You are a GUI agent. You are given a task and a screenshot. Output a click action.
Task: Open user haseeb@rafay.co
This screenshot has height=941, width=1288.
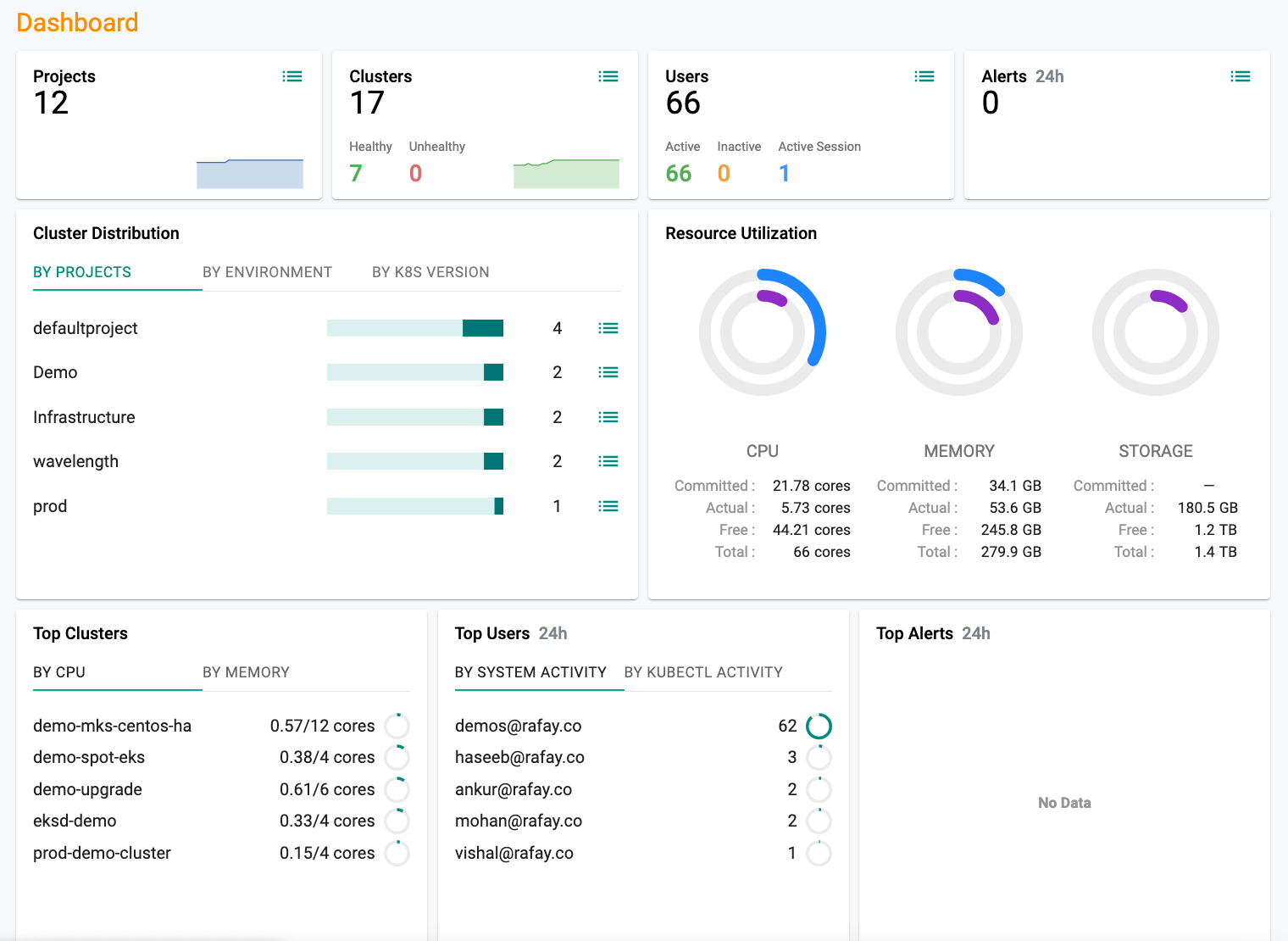point(519,757)
